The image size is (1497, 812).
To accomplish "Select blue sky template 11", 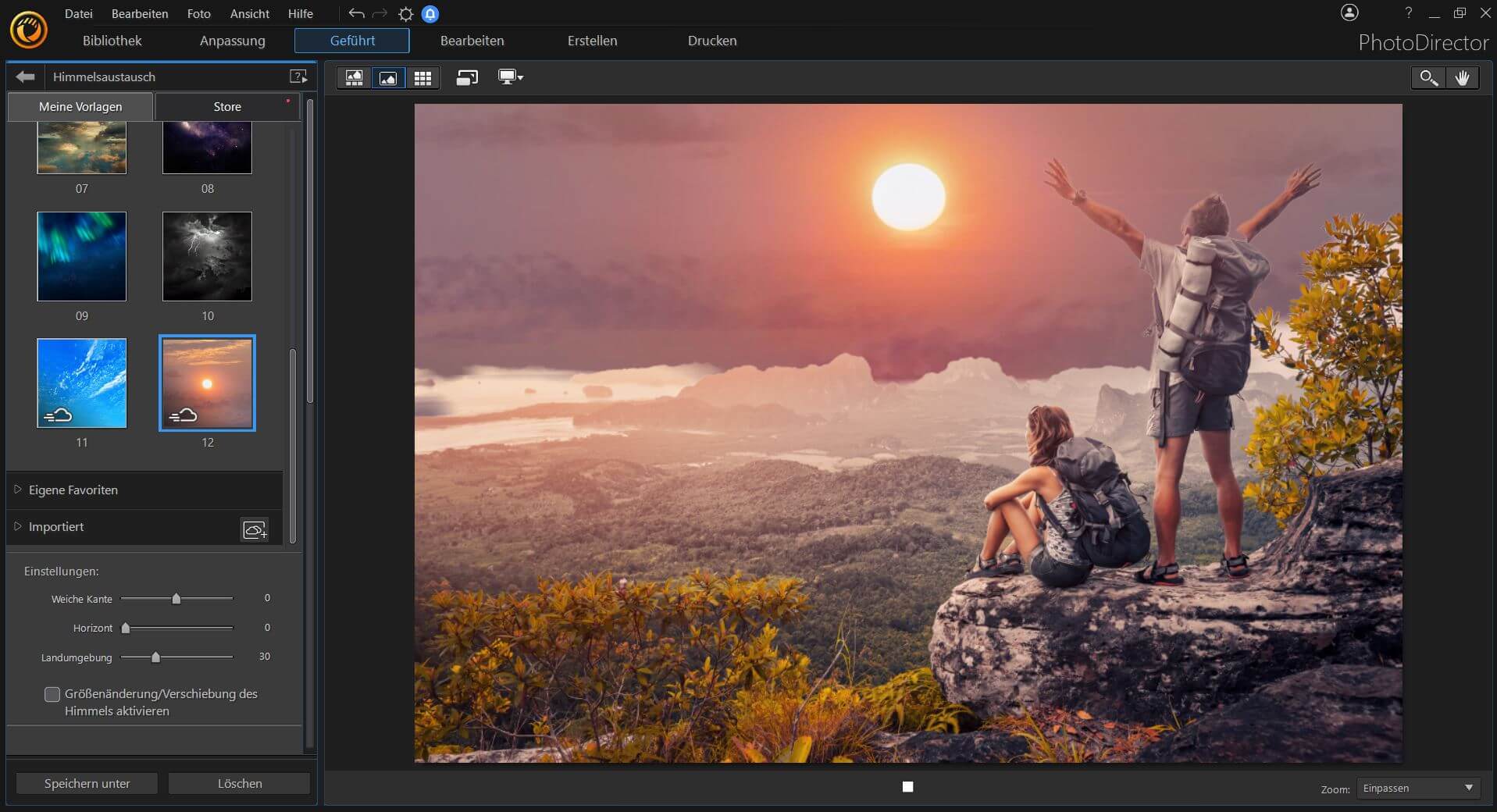I will (x=82, y=383).
